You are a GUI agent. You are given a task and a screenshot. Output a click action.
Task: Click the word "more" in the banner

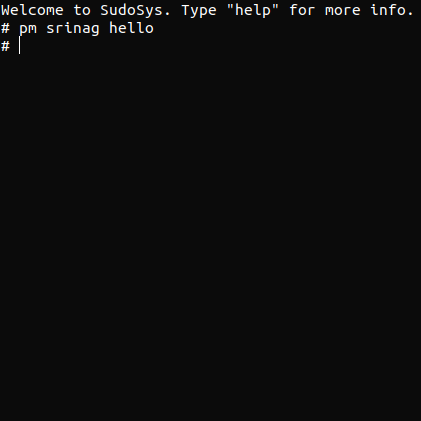pos(343,11)
